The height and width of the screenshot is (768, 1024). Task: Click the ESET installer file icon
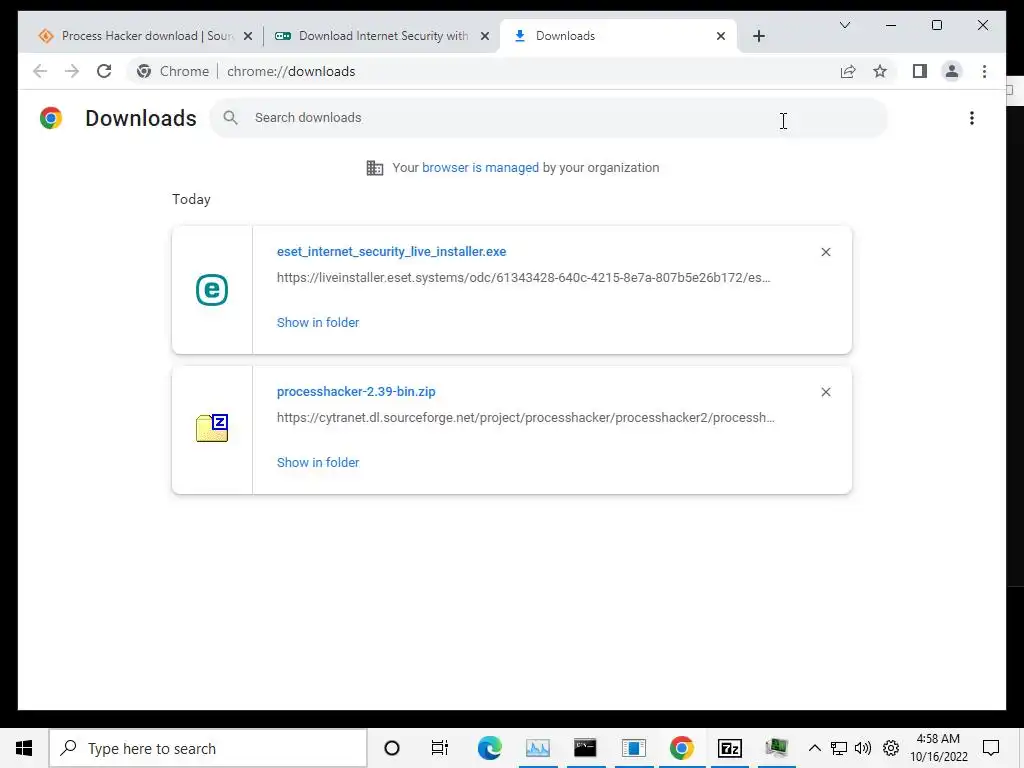coord(212,289)
